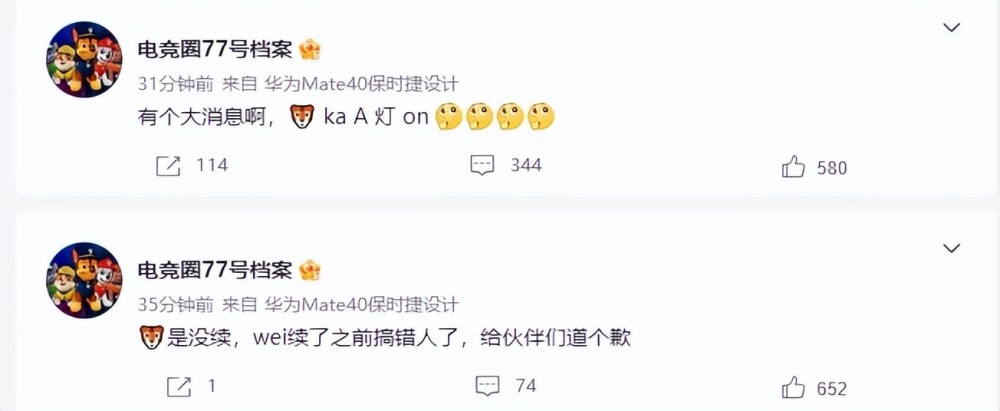Click the crown badge in first post header
This screenshot has height=411, width=1000.
click(310, 50)
